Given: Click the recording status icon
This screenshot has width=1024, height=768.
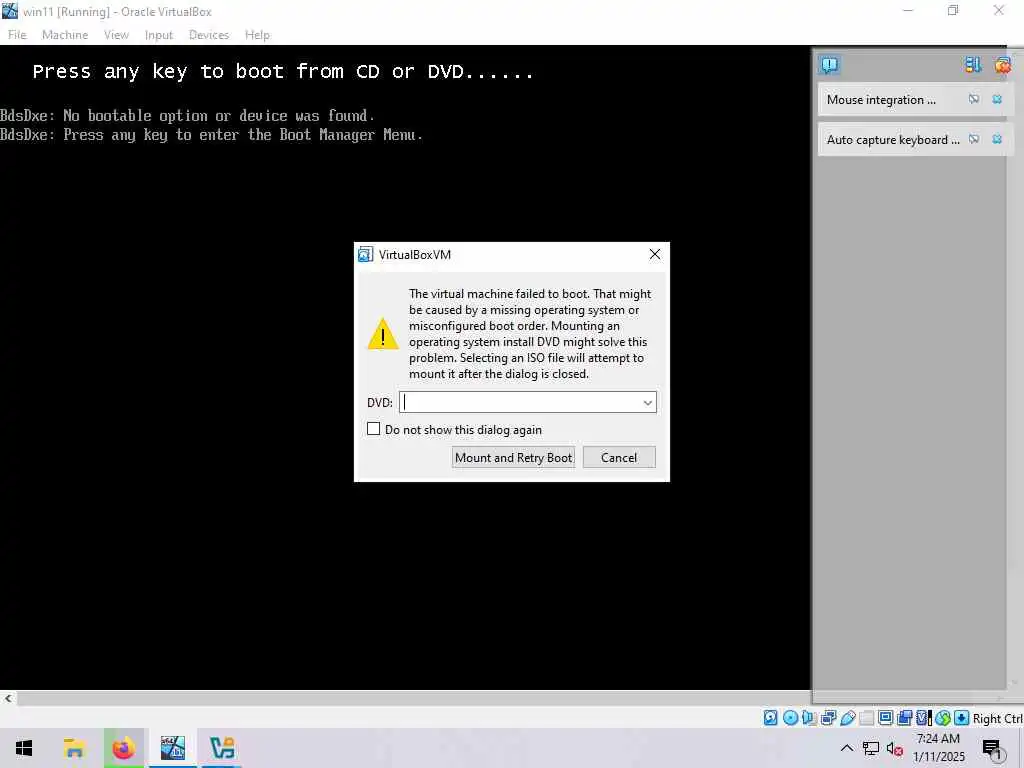Looking at the screenshot, I should click(904, 718).
